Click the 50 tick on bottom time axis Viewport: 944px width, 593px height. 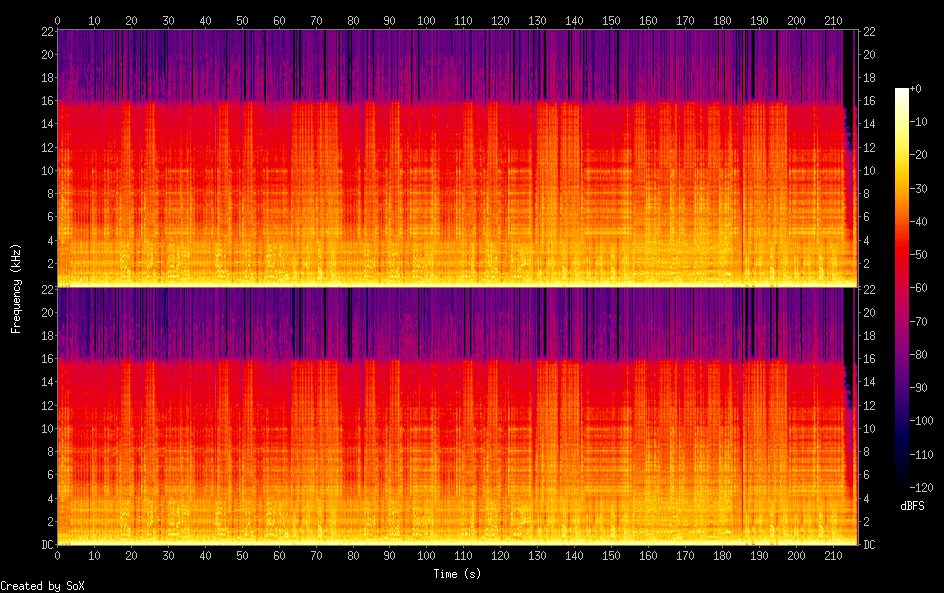point(242,555)
